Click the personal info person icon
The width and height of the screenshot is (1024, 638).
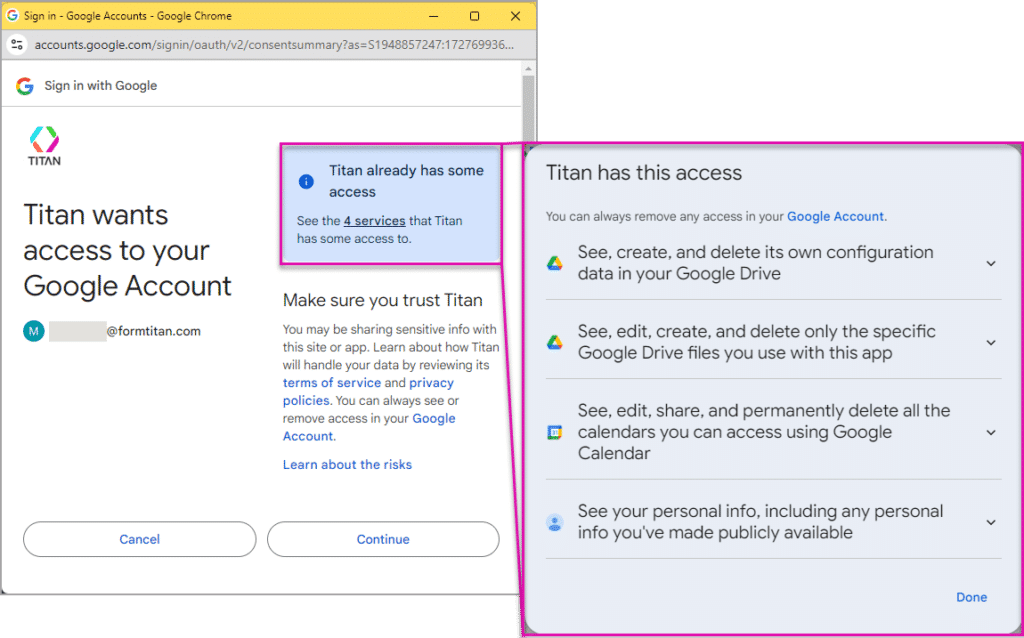click(x=555, y=522)
